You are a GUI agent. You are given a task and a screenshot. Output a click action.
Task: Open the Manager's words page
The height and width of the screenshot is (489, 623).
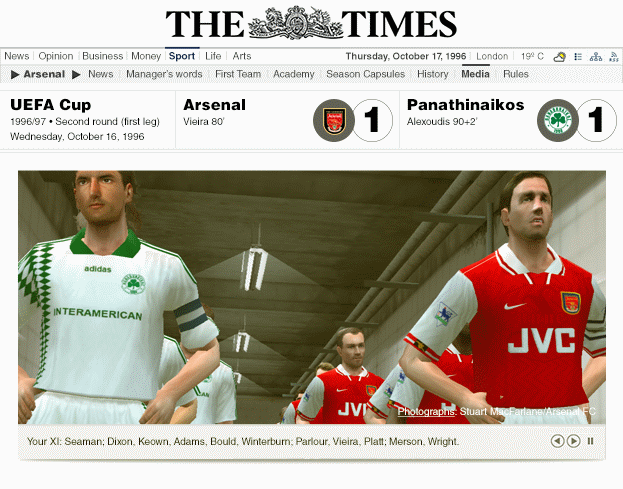[x=164, y=74]
